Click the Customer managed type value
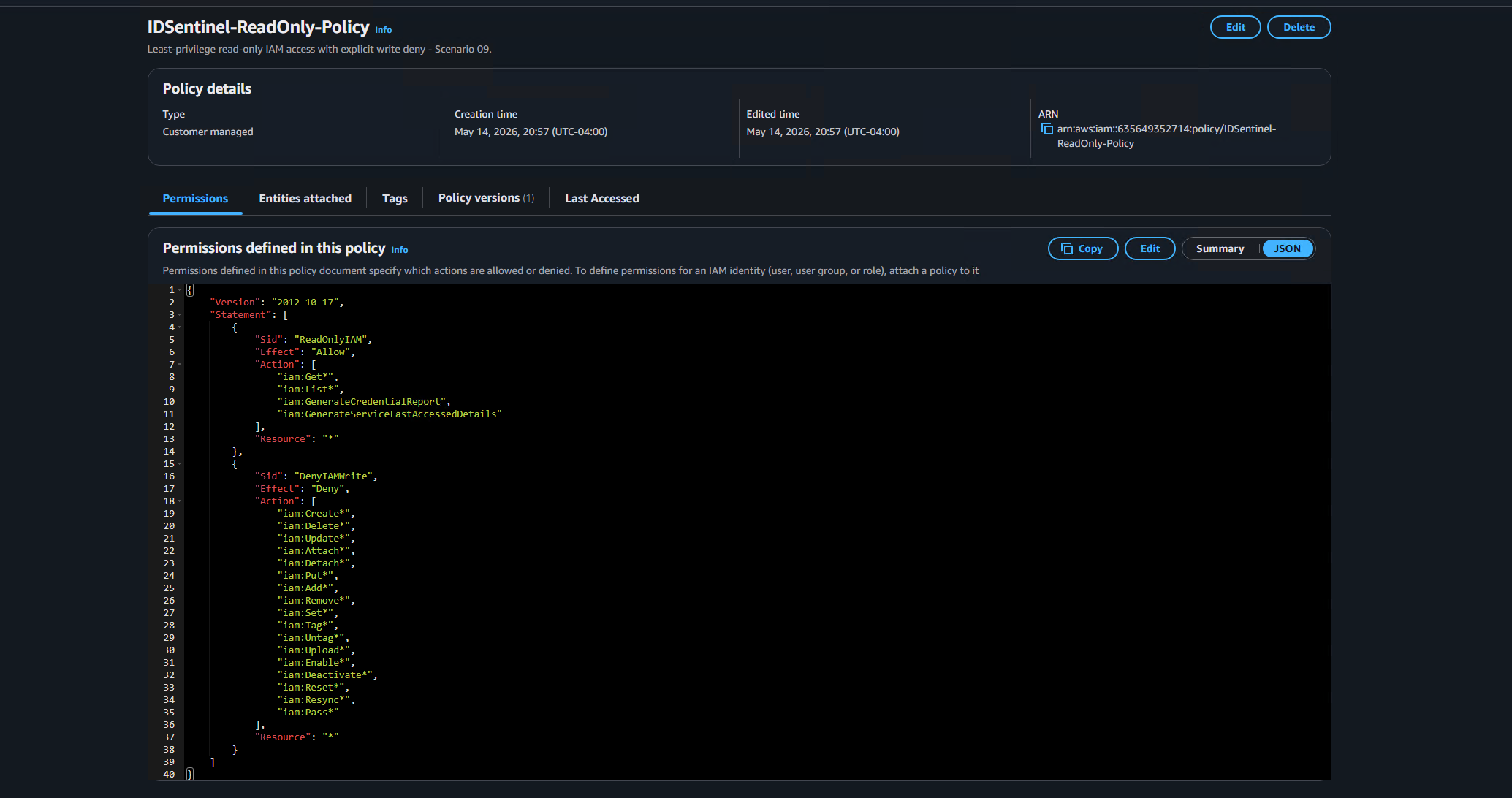Screen dimensions: 1512x798 coord(208,132)
